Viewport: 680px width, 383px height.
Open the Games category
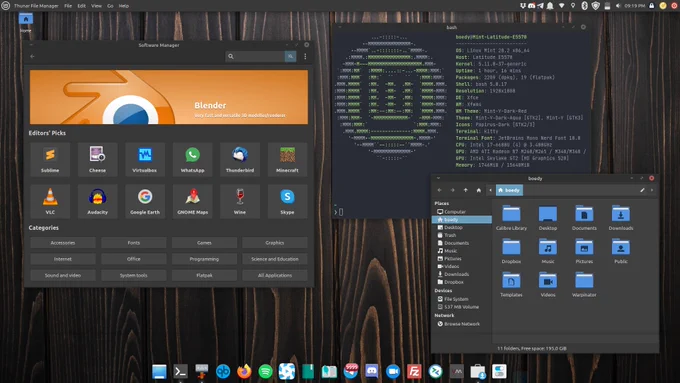coord(204,243)
